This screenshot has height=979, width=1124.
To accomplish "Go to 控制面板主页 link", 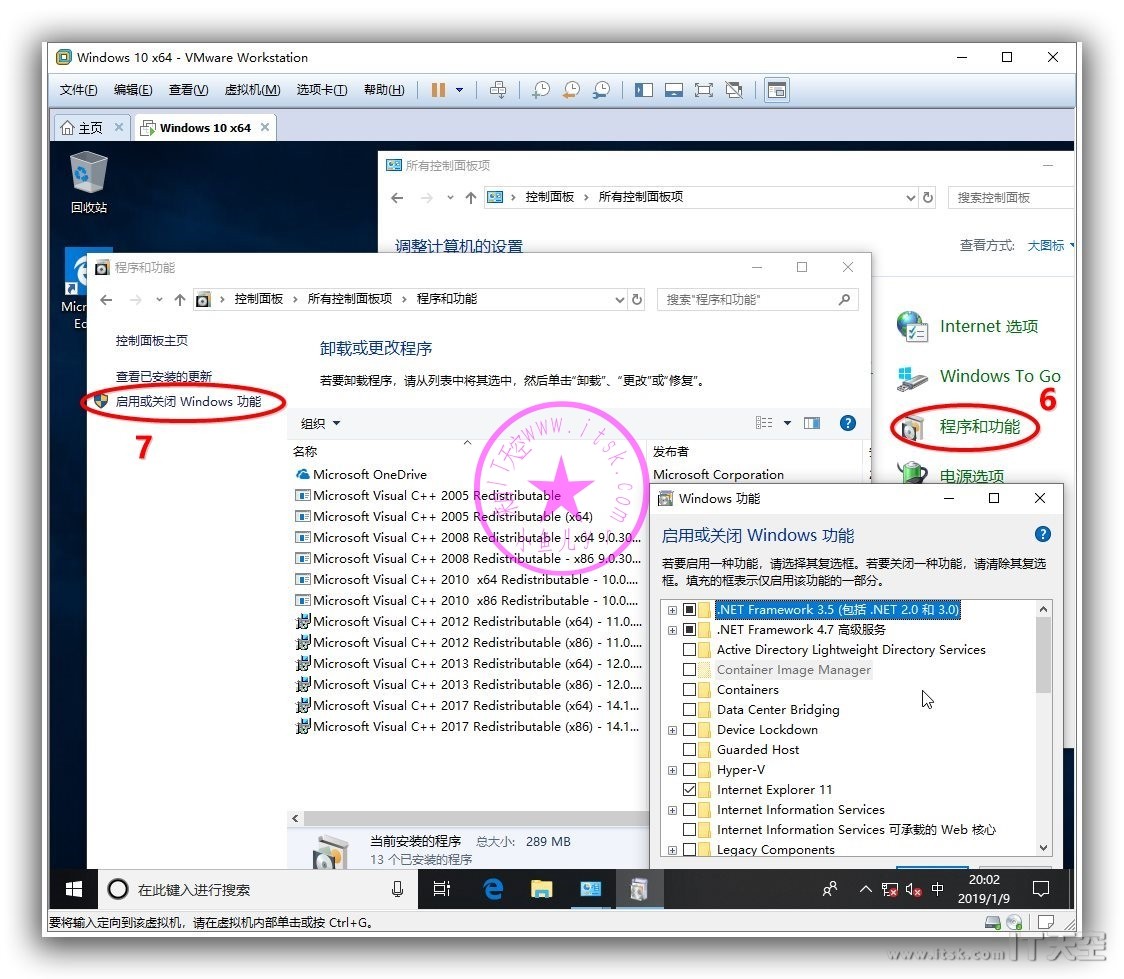I will tap(152, 340).
